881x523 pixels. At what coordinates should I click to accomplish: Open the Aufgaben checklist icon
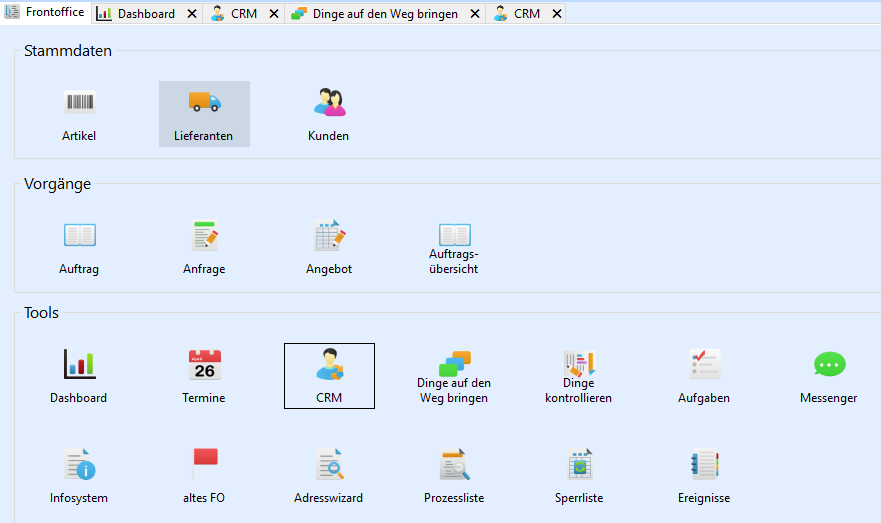[x=704, y=366]
